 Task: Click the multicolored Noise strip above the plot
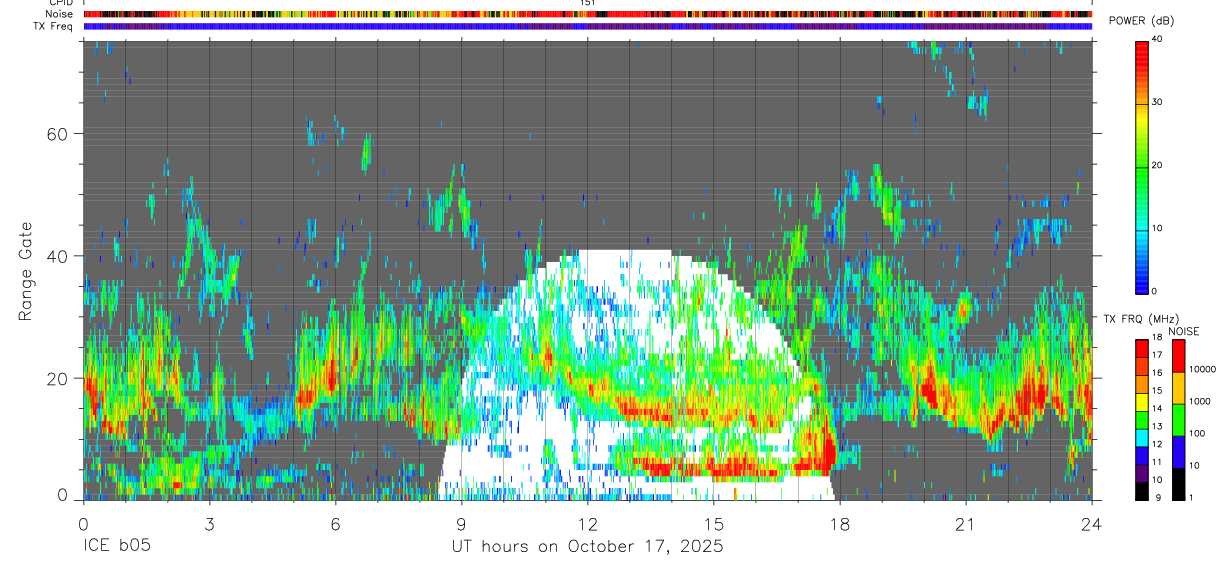point(587,14)
